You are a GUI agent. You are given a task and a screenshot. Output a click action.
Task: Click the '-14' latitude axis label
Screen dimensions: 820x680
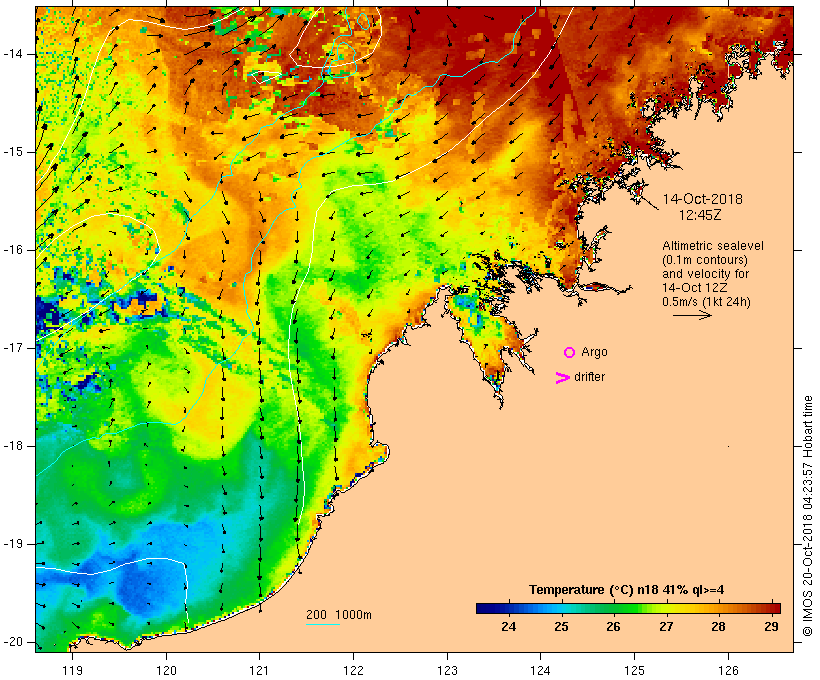click(13, 54)
